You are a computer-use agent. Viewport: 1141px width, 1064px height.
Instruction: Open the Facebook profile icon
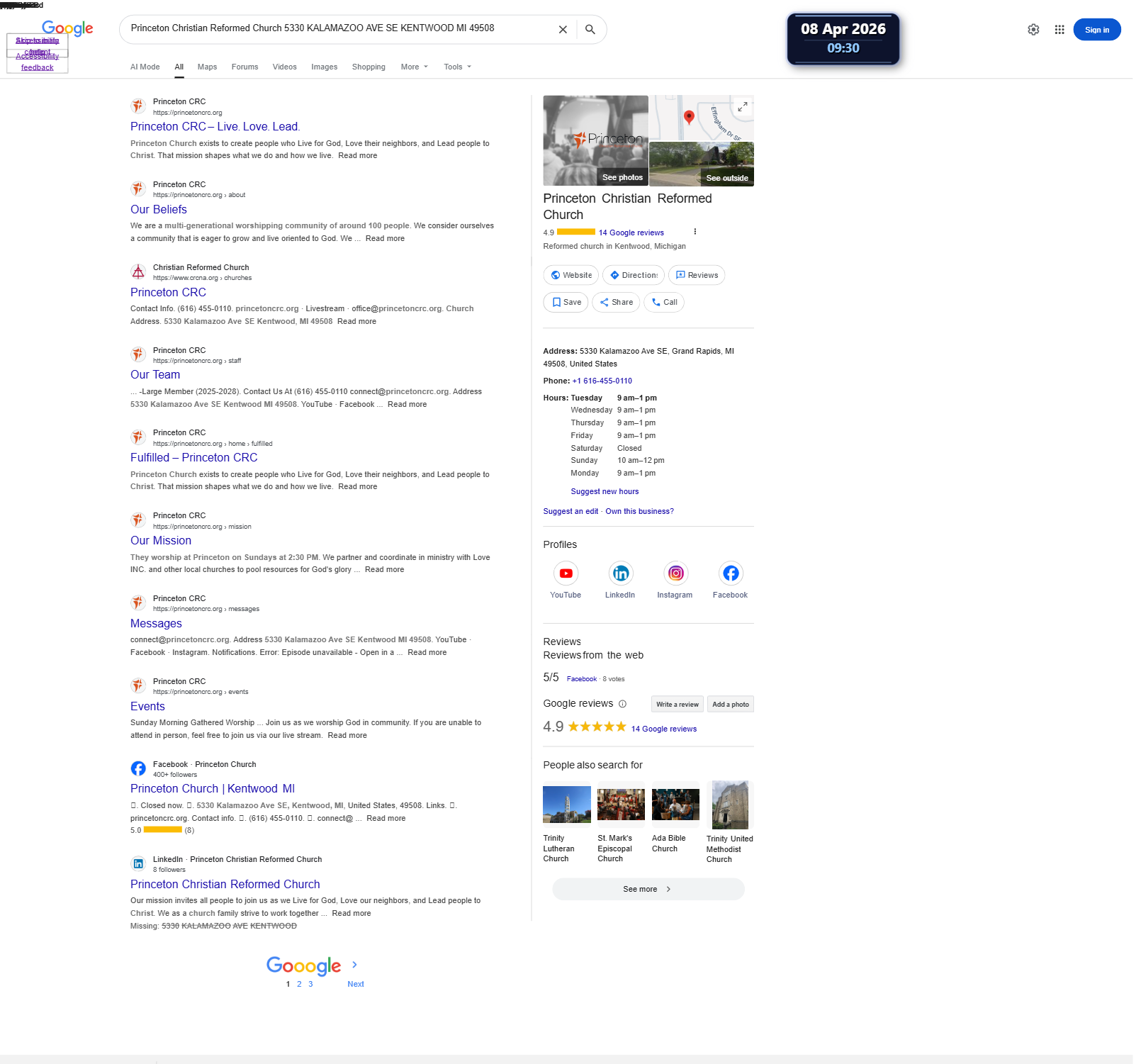(731, 573)
